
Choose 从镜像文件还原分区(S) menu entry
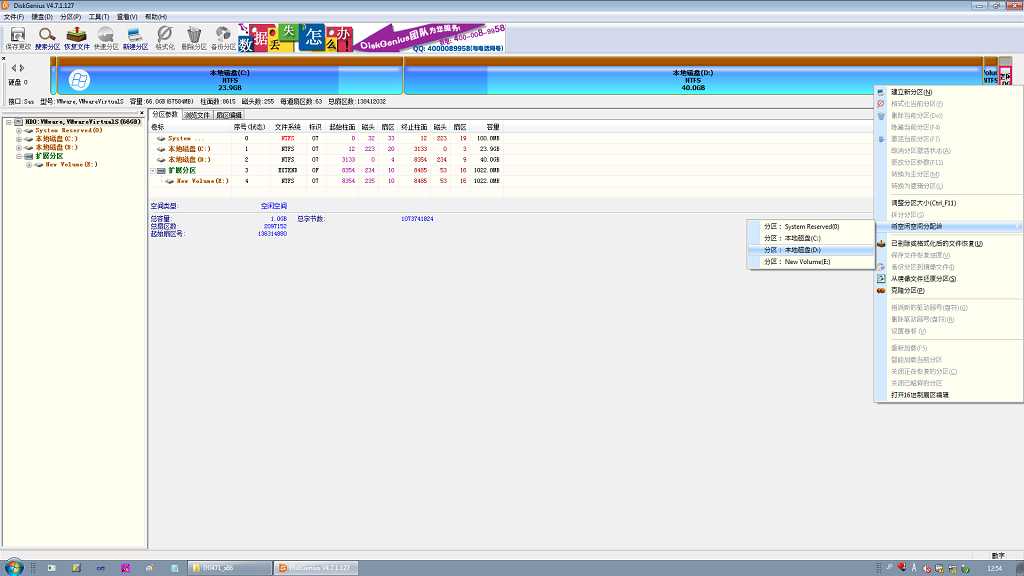click(948, 279)
